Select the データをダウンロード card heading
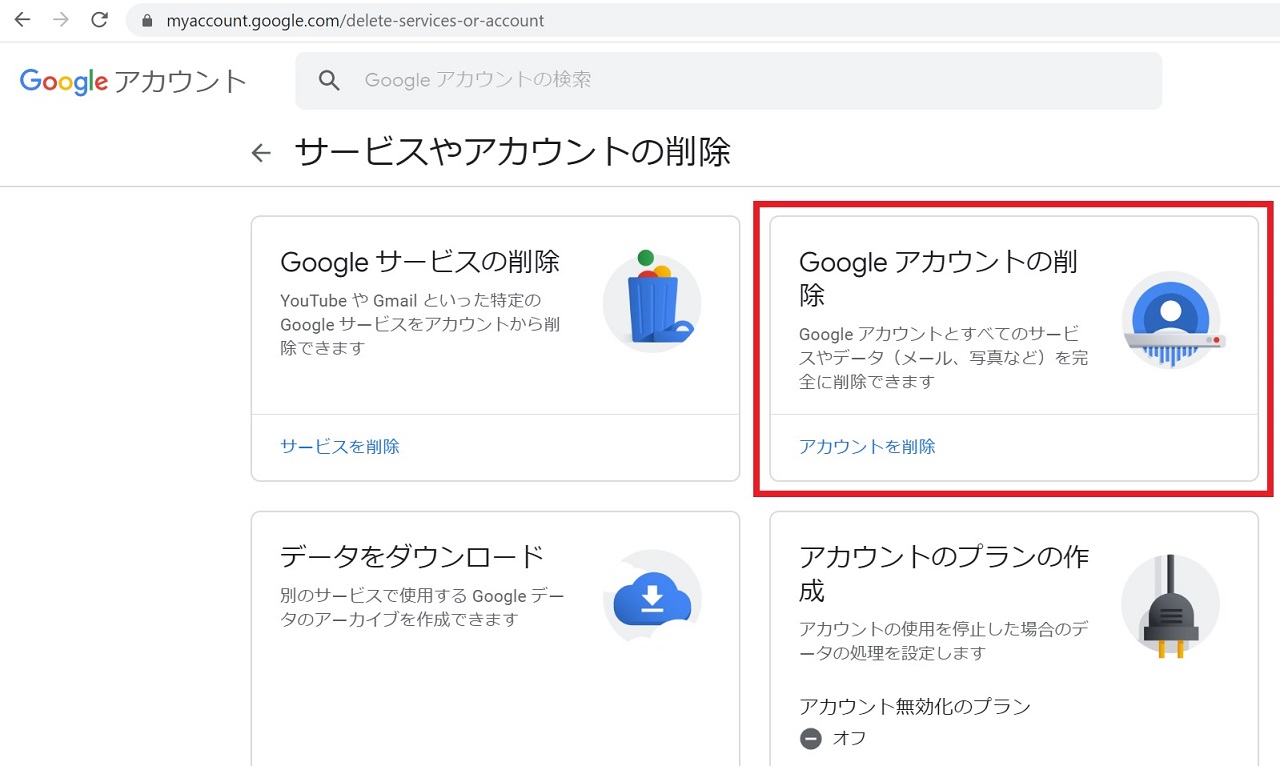 pos(412,556)
